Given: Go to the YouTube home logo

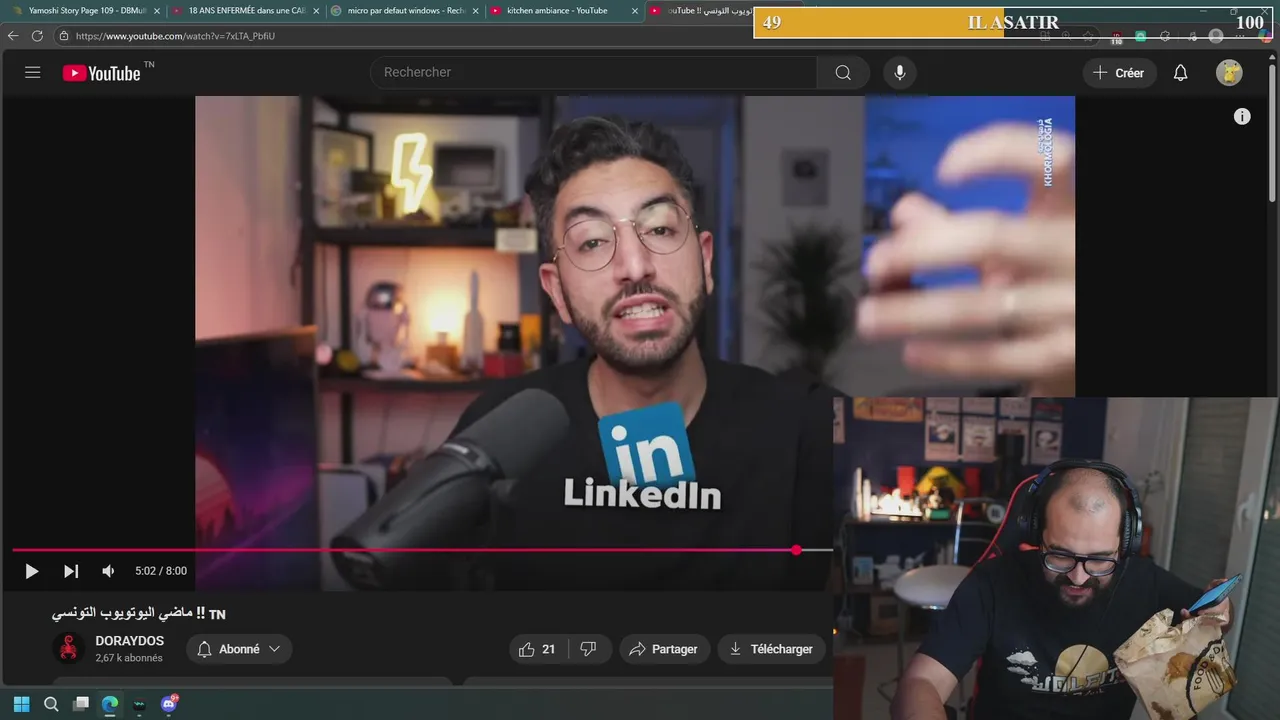Looking at the screenshot, I should coord(102,73).
